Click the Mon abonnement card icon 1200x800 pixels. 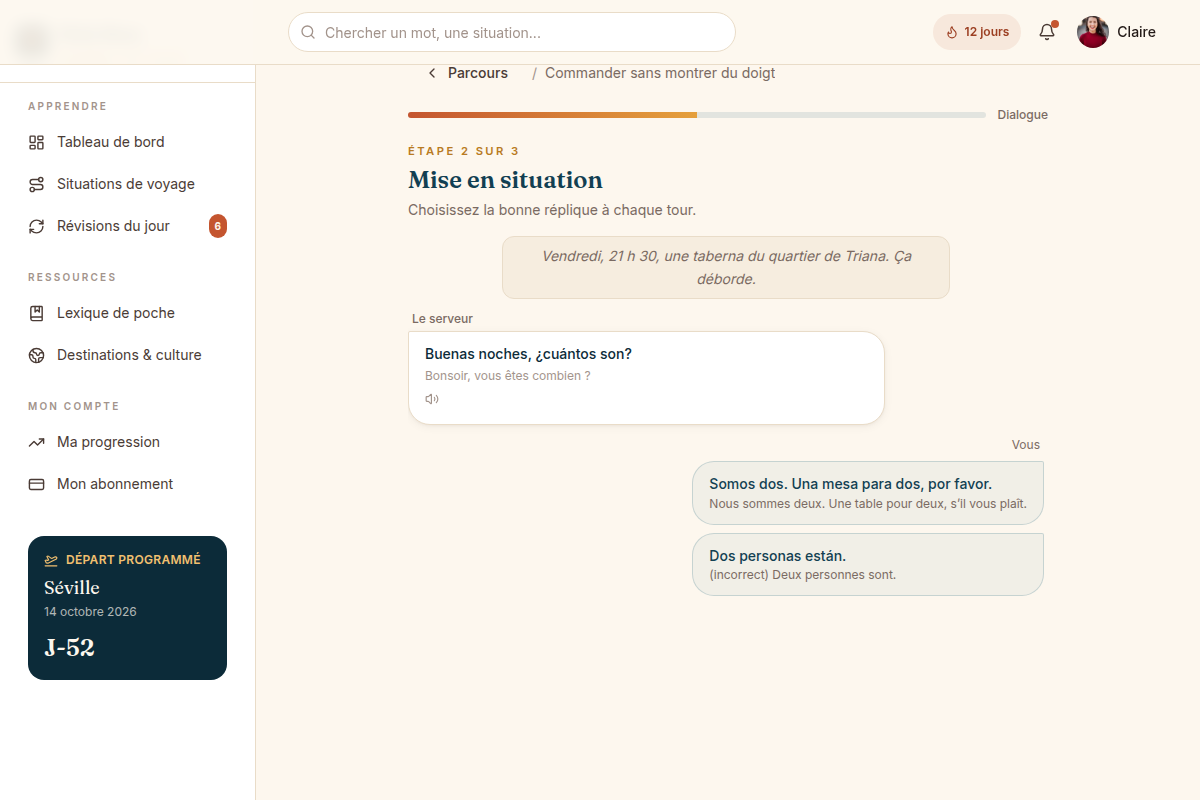click(x=36, y=484)
